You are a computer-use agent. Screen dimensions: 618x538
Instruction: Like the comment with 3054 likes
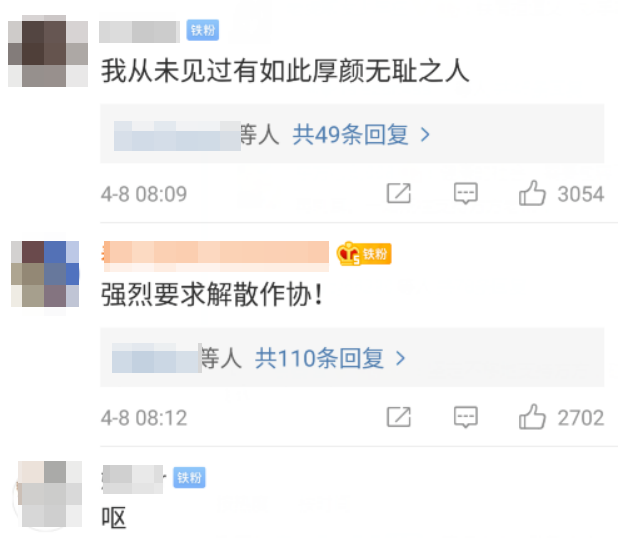pyautogui.click(x=532, y=193)
